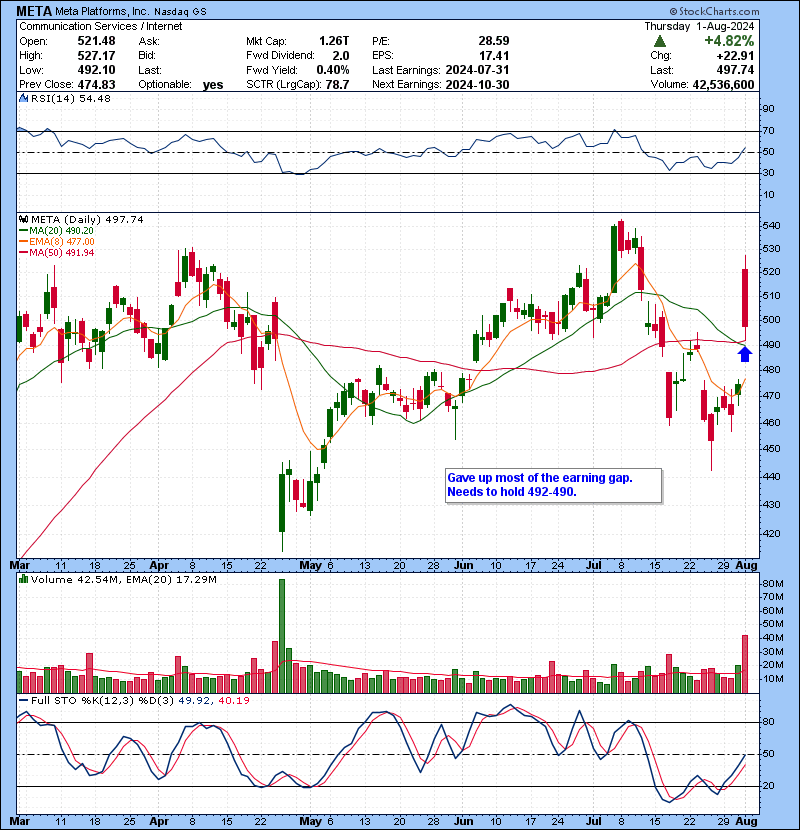Click the tall red August 1 candlestick
The image size is (800, 830).
click(x=745, y=297)
